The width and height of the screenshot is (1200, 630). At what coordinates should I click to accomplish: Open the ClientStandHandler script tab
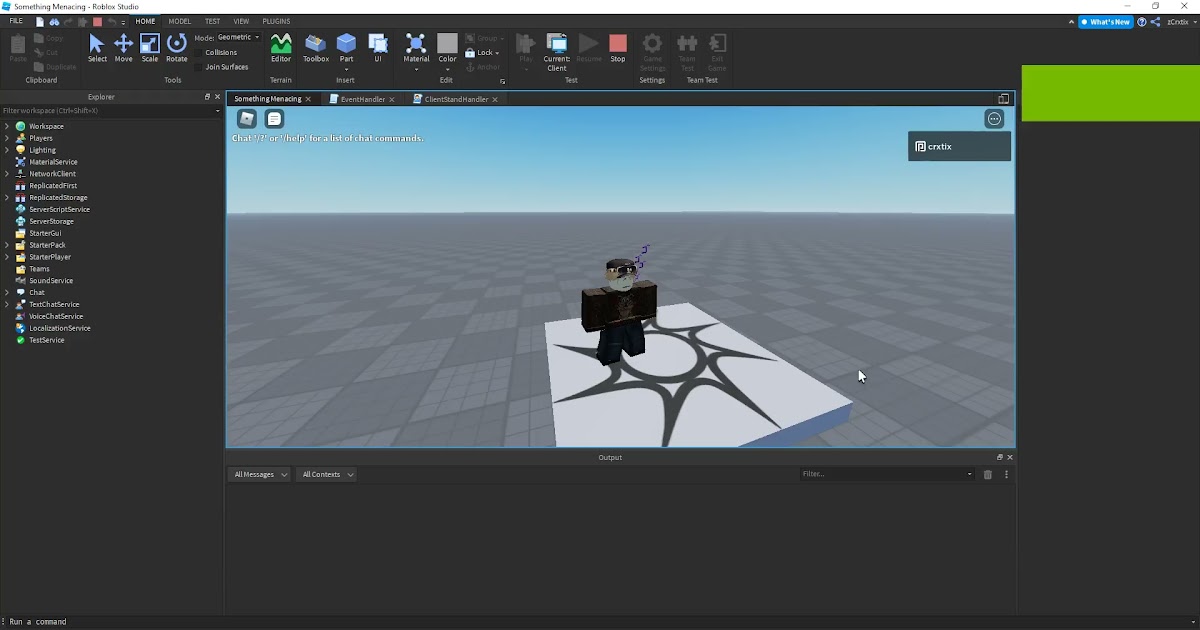pos(456,99)
